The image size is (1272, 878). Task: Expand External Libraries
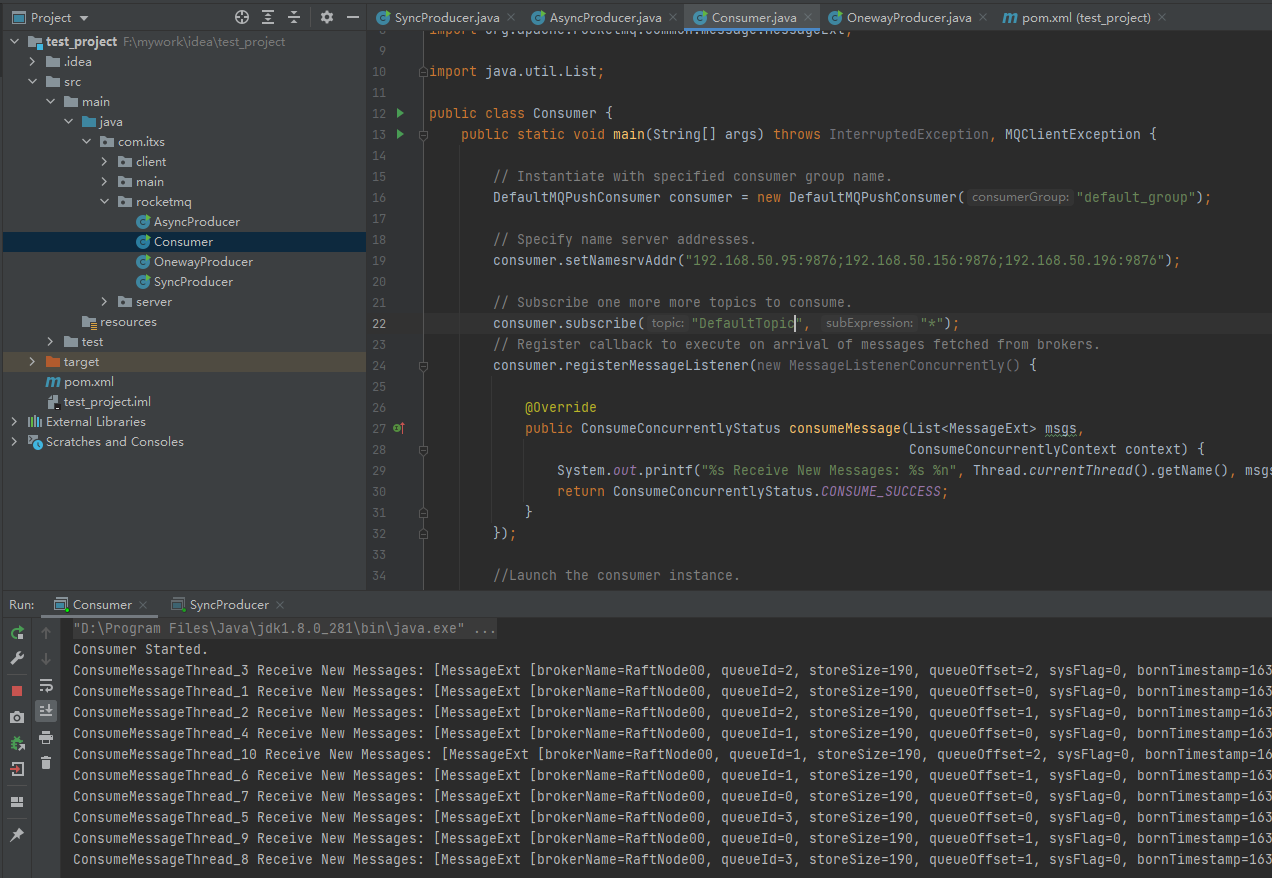[x=15, y=422]
